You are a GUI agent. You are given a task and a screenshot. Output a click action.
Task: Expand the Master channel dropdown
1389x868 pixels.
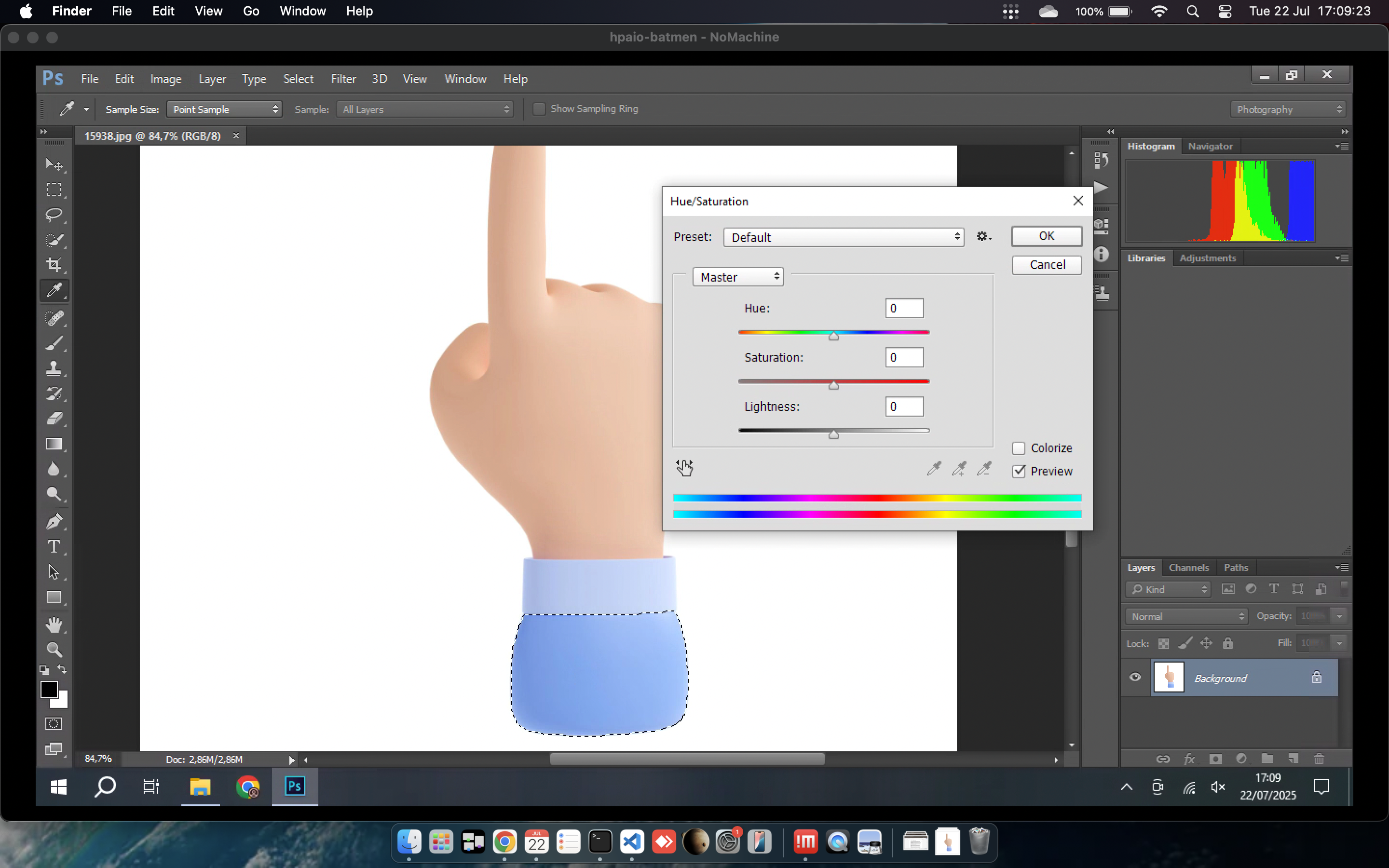738,277
